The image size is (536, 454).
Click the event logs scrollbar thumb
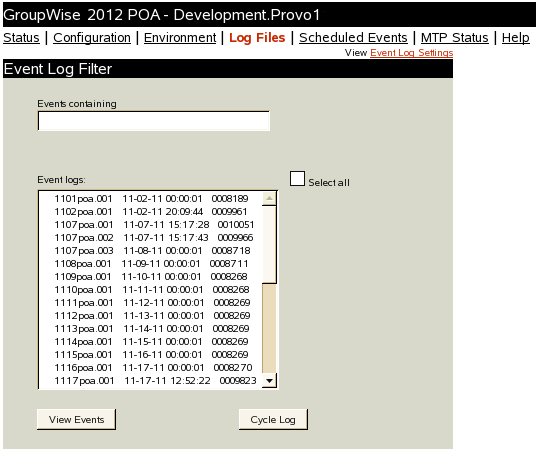coord(269,244)
